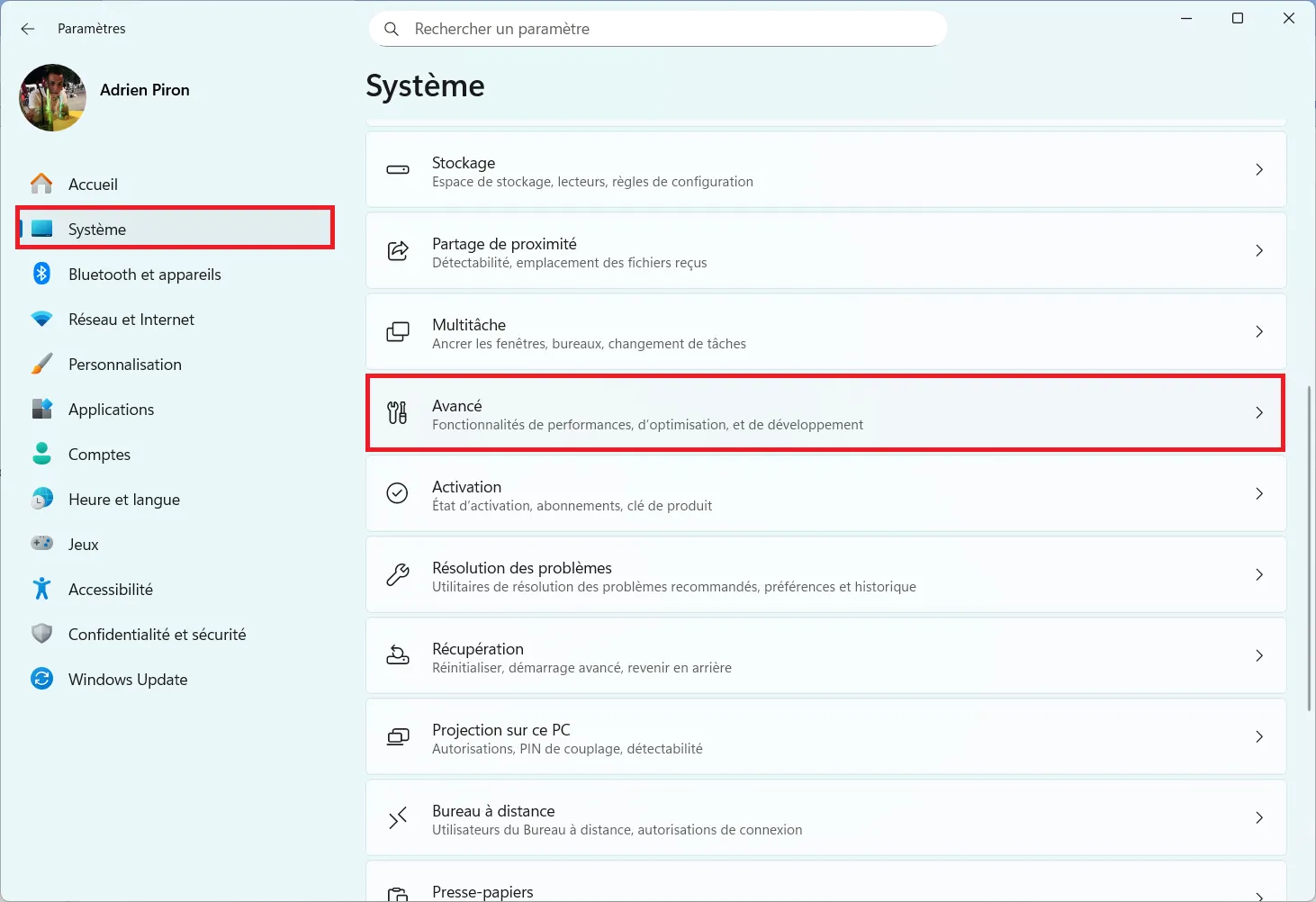Open Personnalisation settings
This screenshot has width=1316, height=902.
[125, 364]
